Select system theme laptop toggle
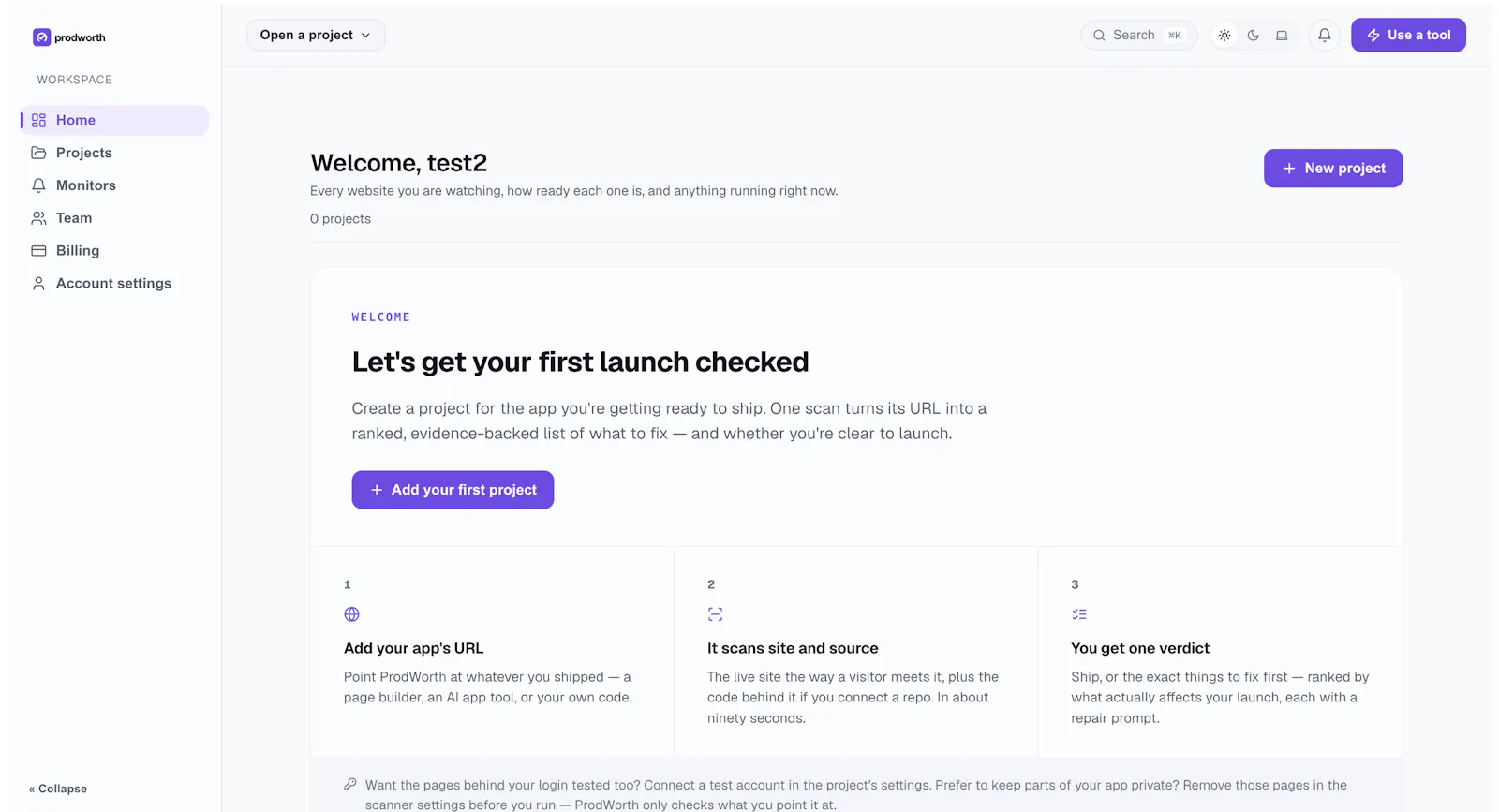Screen dimensions: 1499x812 coord(1282,36)
